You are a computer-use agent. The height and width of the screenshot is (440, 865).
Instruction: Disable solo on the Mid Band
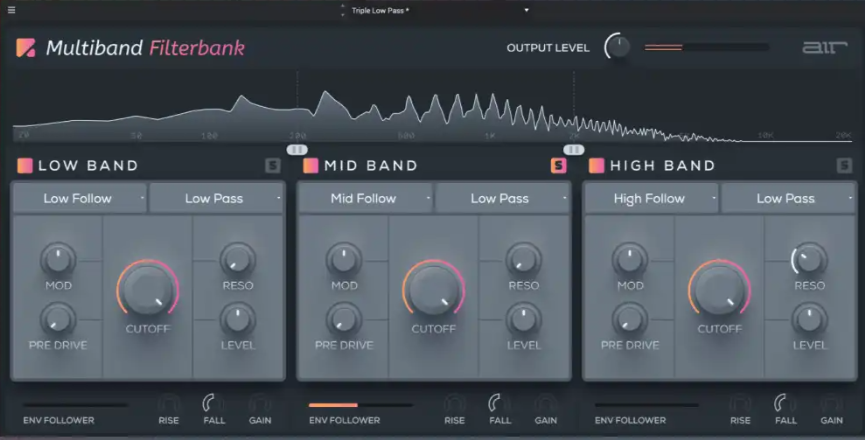point(558,165)
